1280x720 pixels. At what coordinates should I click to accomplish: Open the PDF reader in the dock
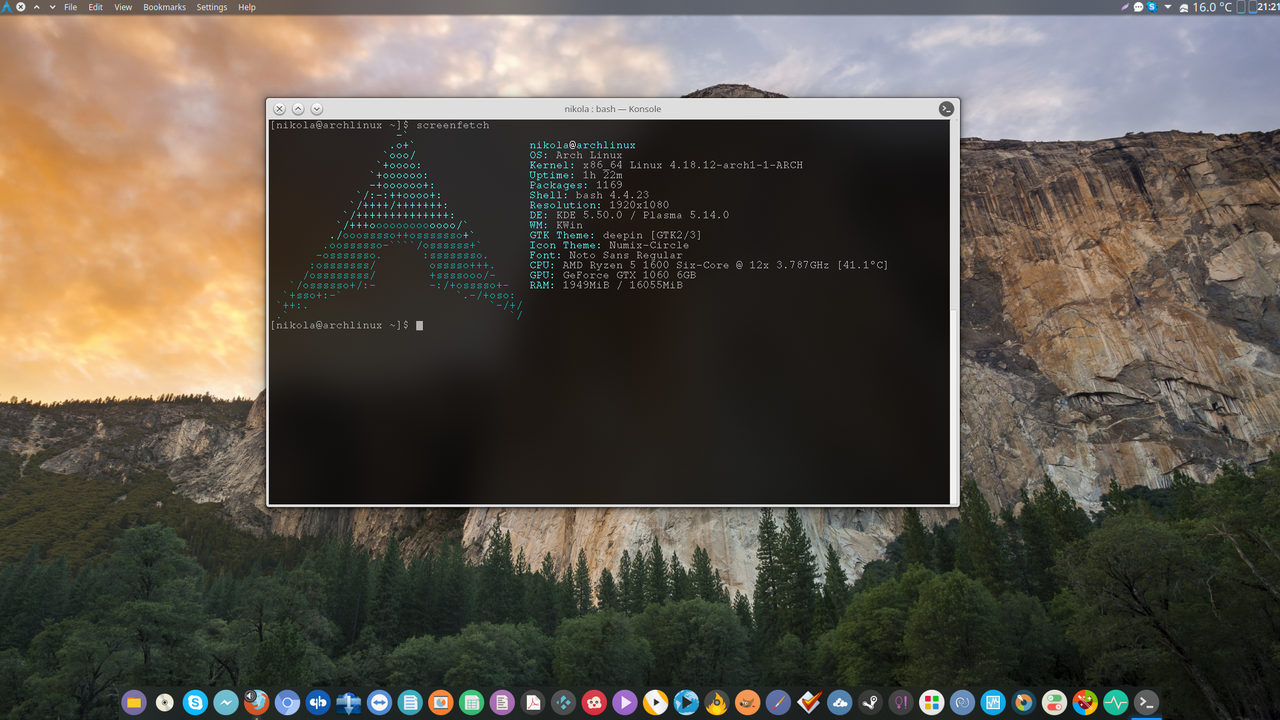pyautogui.click(x=533, y=703)
